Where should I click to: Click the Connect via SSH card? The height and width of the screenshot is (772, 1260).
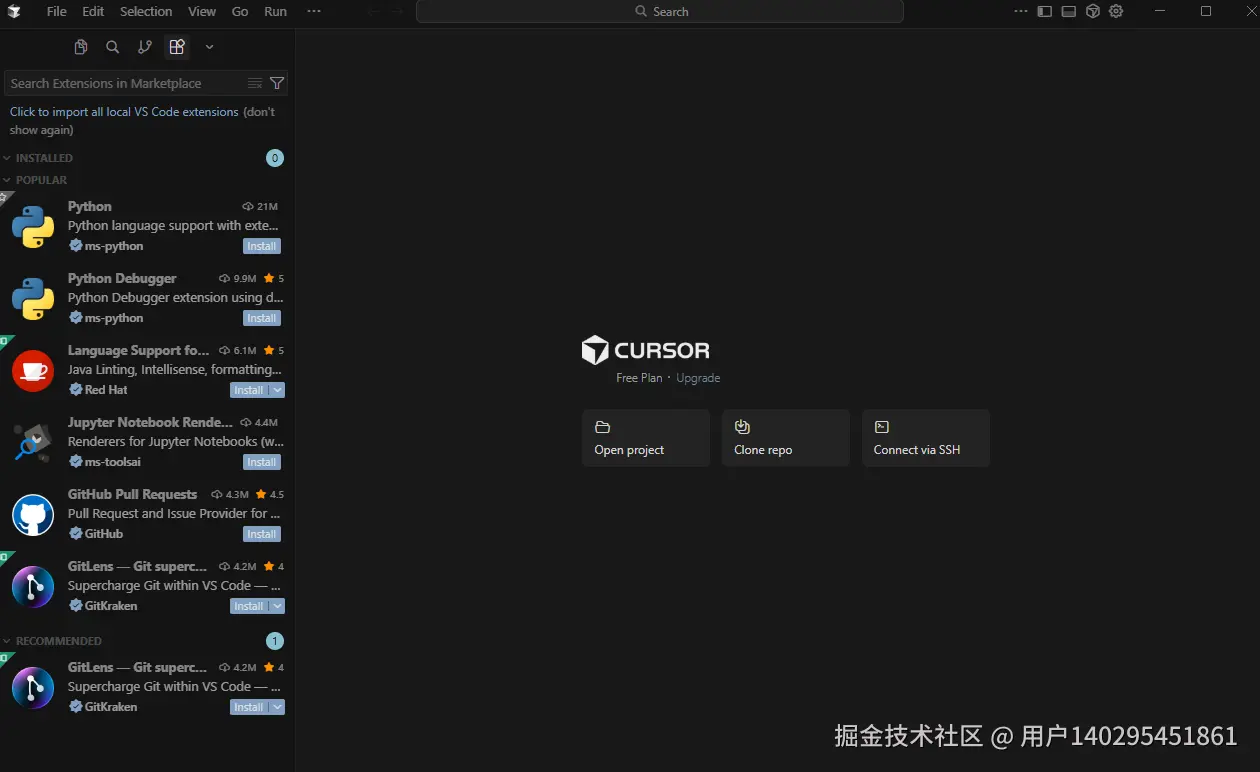tap(926, 438)
